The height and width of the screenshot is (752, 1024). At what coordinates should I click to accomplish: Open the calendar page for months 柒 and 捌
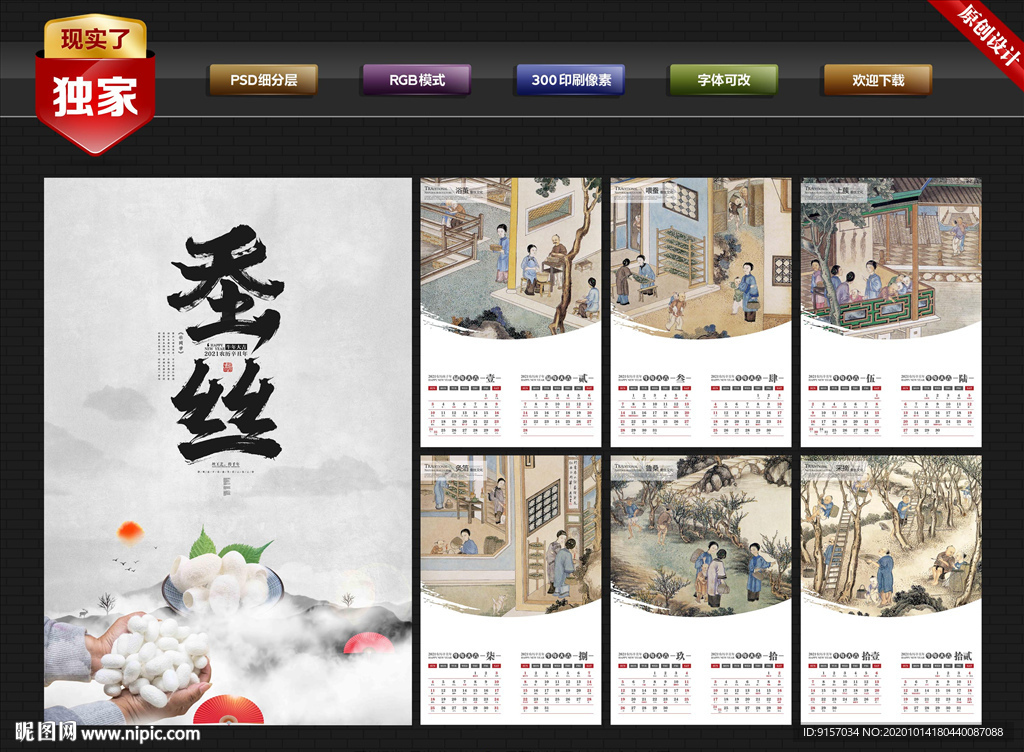pyautogui.click(x=511, y=590)
